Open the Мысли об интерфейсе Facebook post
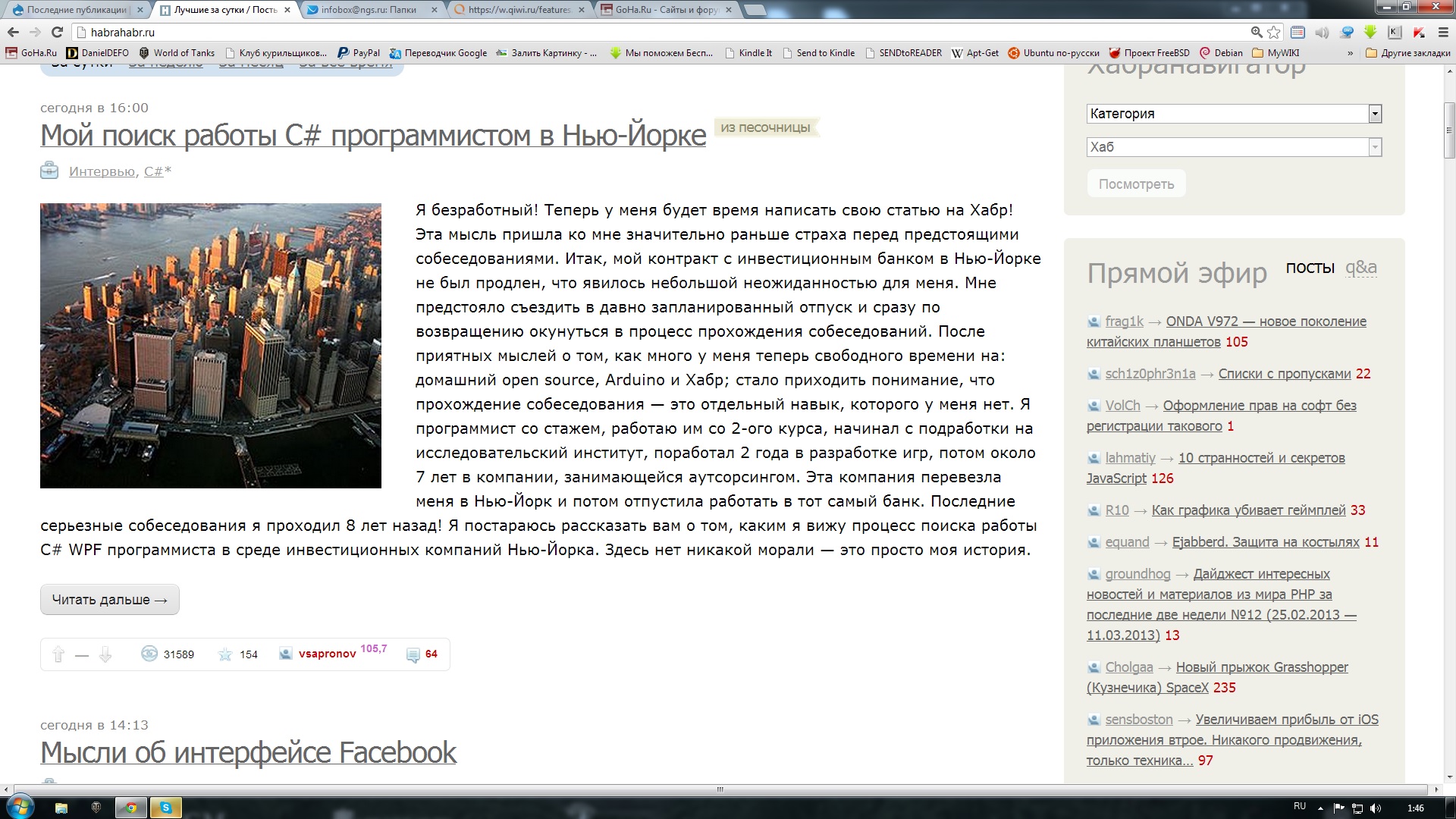 pyautogui.click(x=248, y=753)
